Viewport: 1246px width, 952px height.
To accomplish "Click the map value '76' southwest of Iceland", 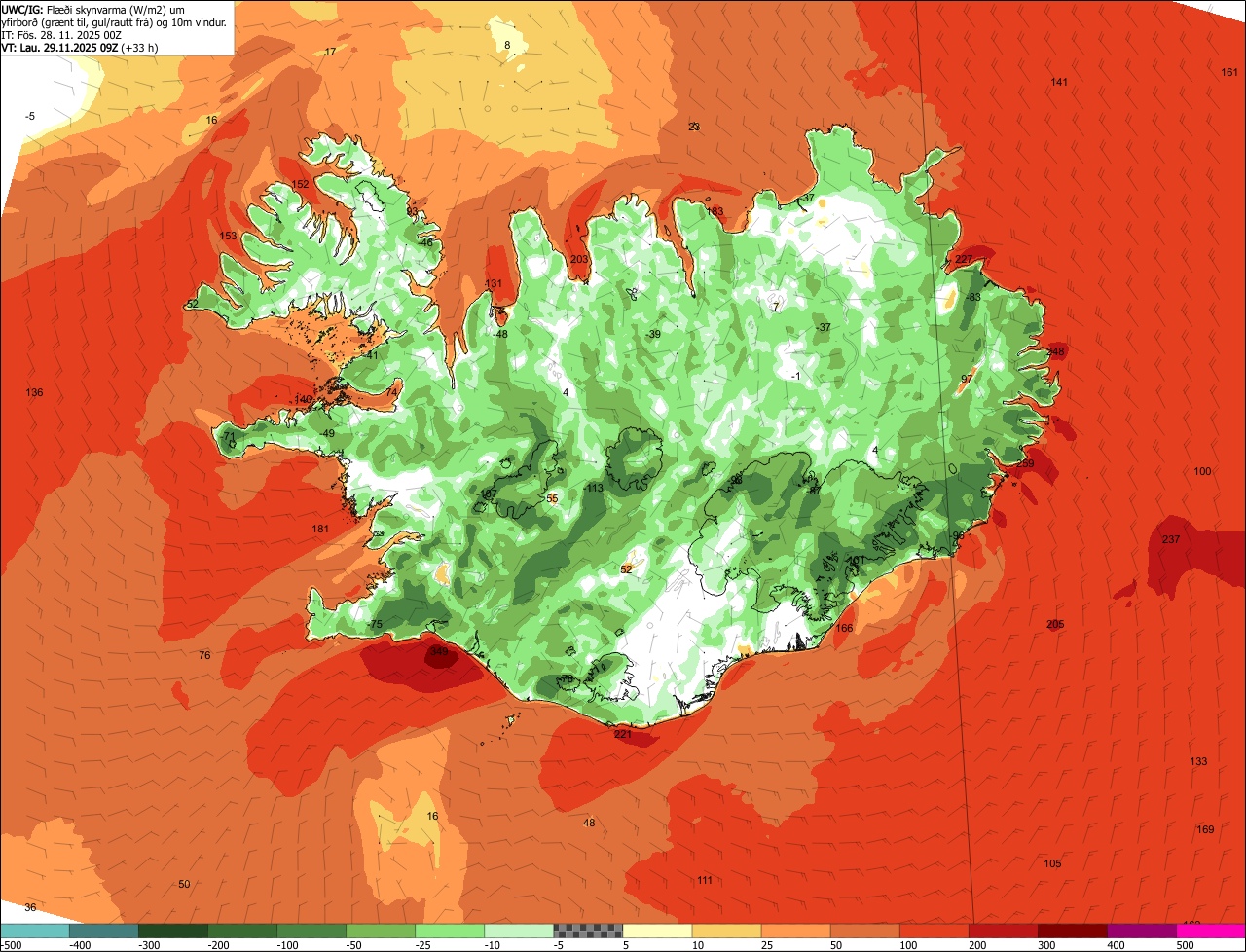I will (204, 656).
